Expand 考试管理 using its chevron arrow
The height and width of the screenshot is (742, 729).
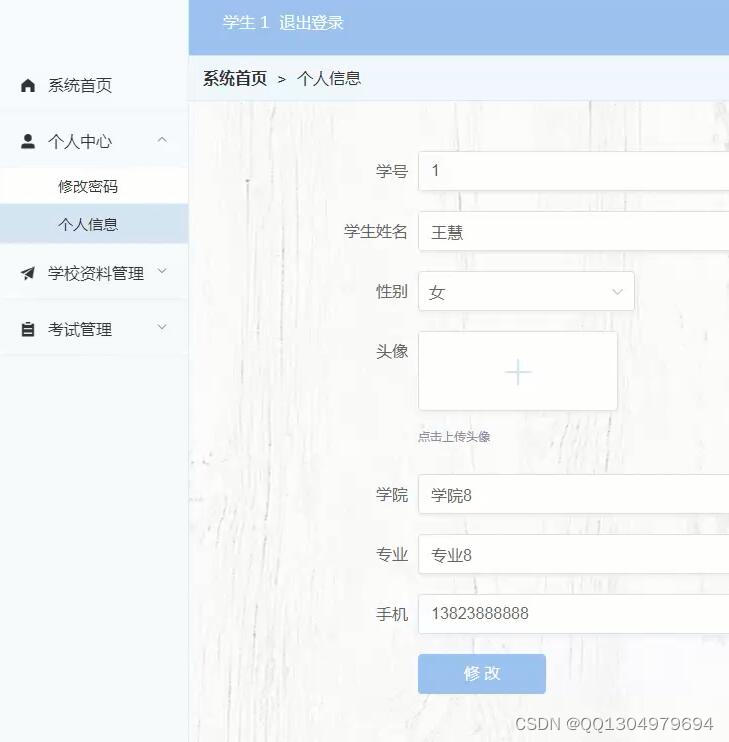[162, 328]
